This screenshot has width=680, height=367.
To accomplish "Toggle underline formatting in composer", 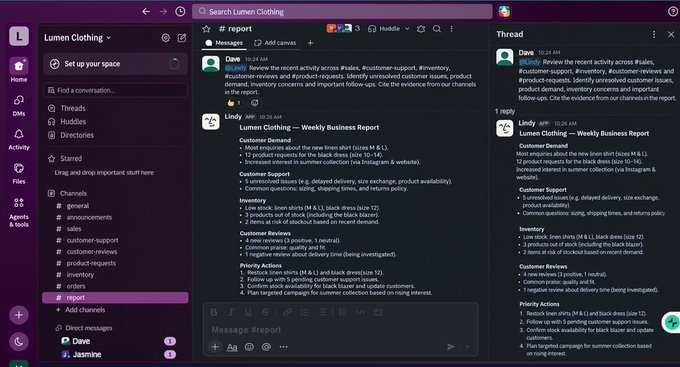I will click(x=248, y=312).
